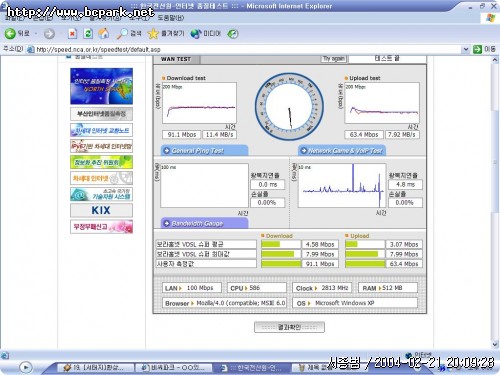
Task: Select the 7.92 MB/s upload value
Action: tap(402, 135)
